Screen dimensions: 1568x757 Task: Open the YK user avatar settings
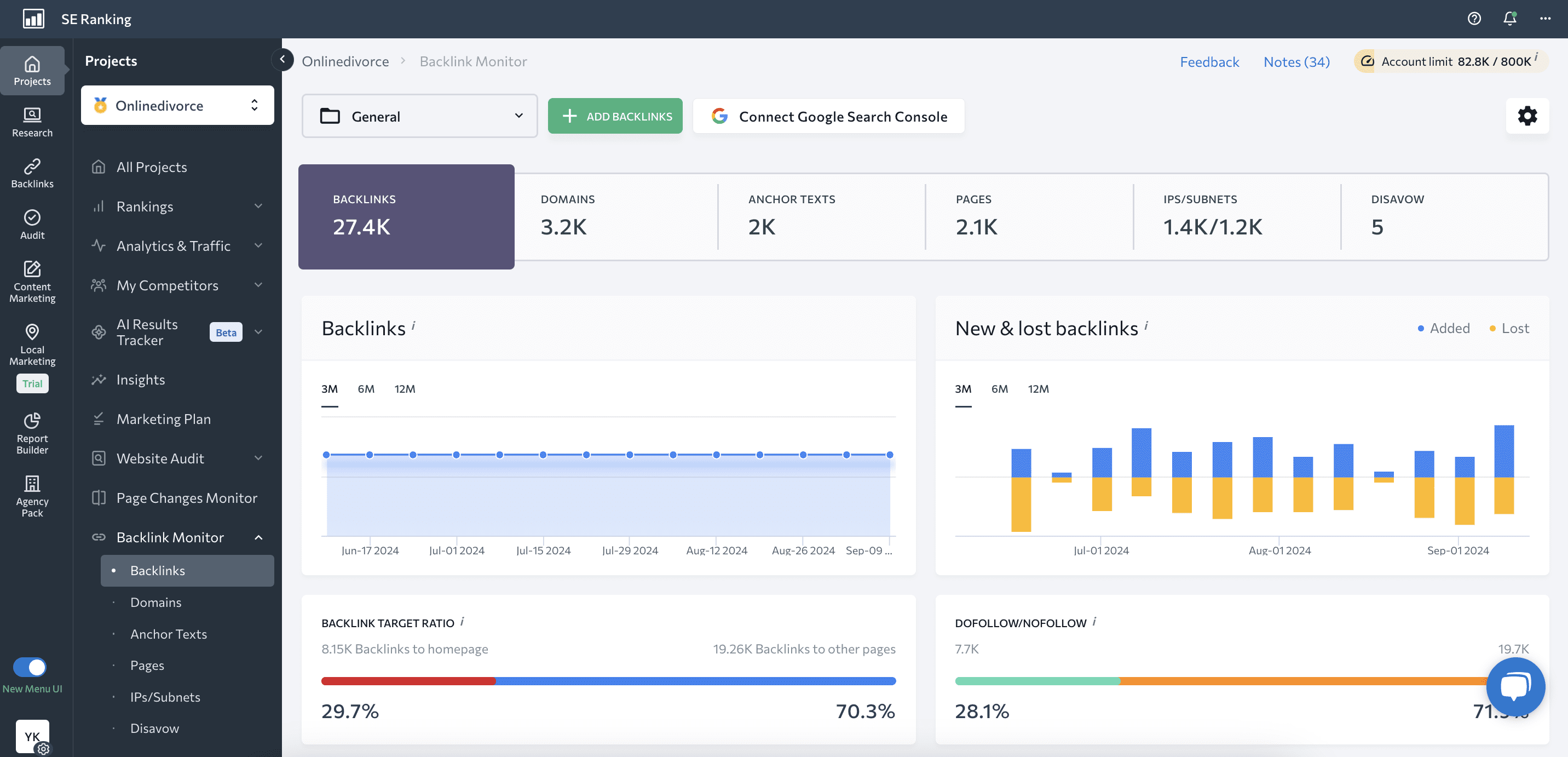(x=33, y=736)
